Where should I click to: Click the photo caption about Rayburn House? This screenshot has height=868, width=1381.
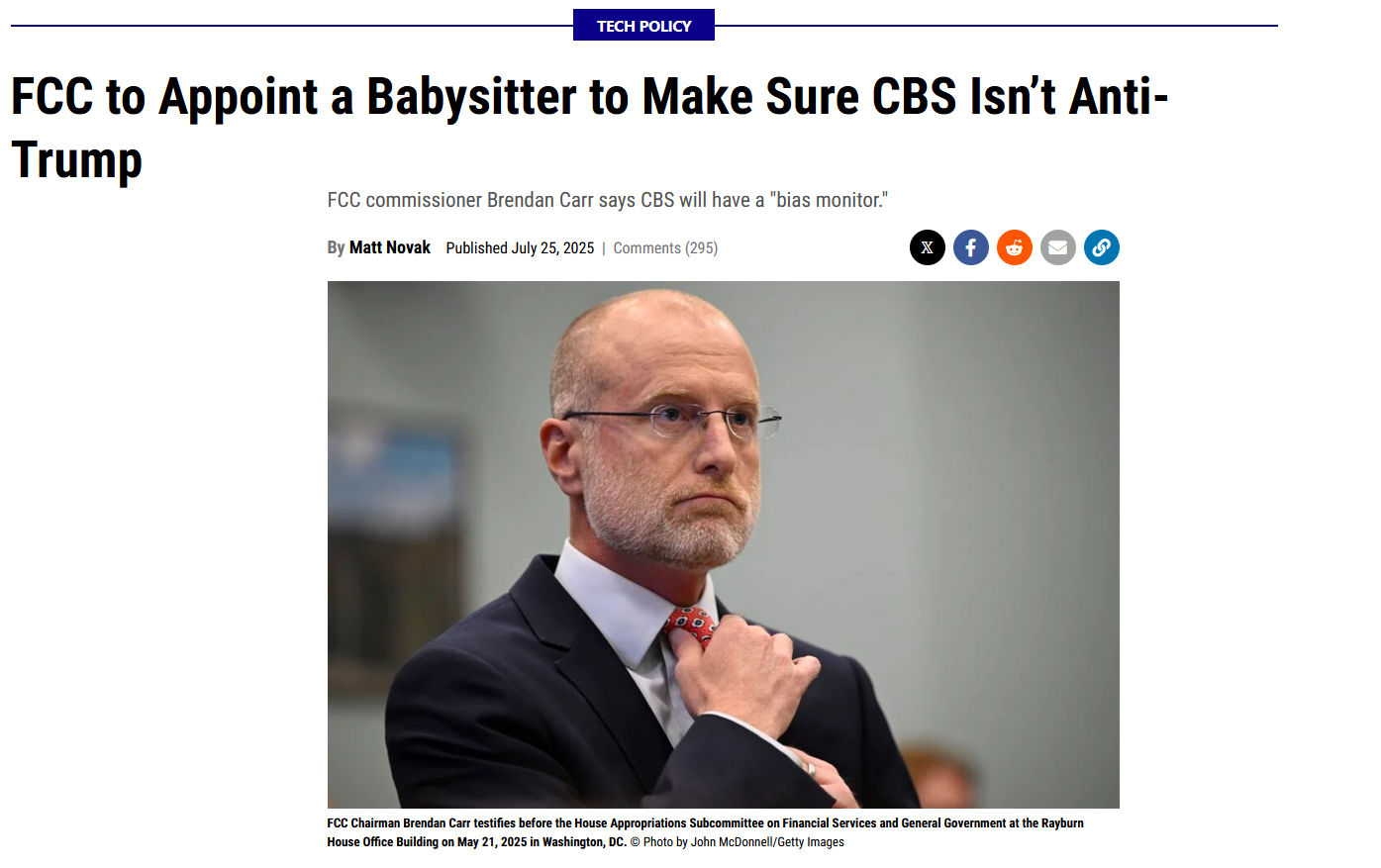tap(705, 832)
